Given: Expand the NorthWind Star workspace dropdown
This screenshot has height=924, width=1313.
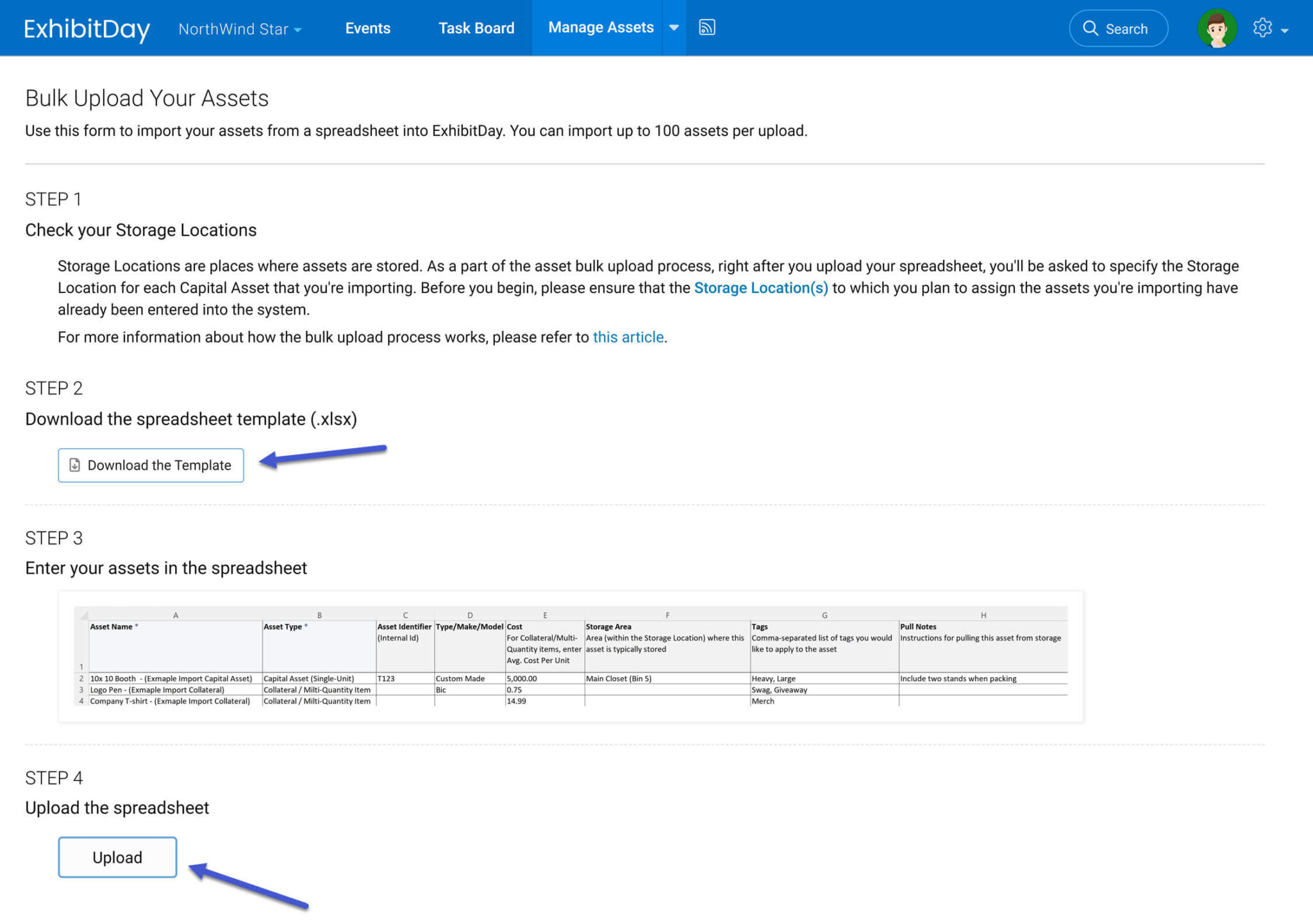Looking at the screenshot, I should (x=297, y=29).
